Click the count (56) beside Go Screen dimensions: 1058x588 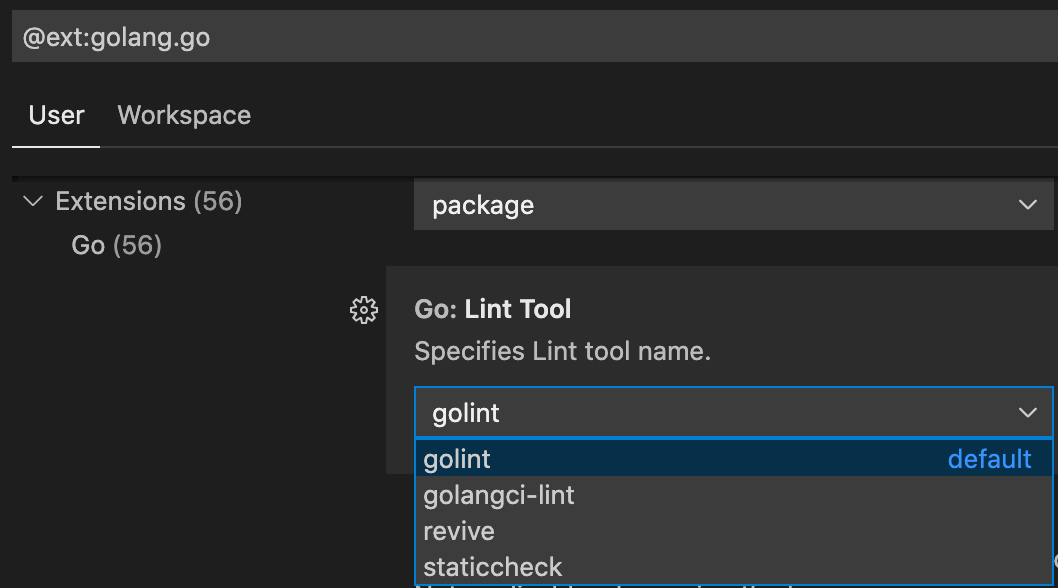point(138,245)
